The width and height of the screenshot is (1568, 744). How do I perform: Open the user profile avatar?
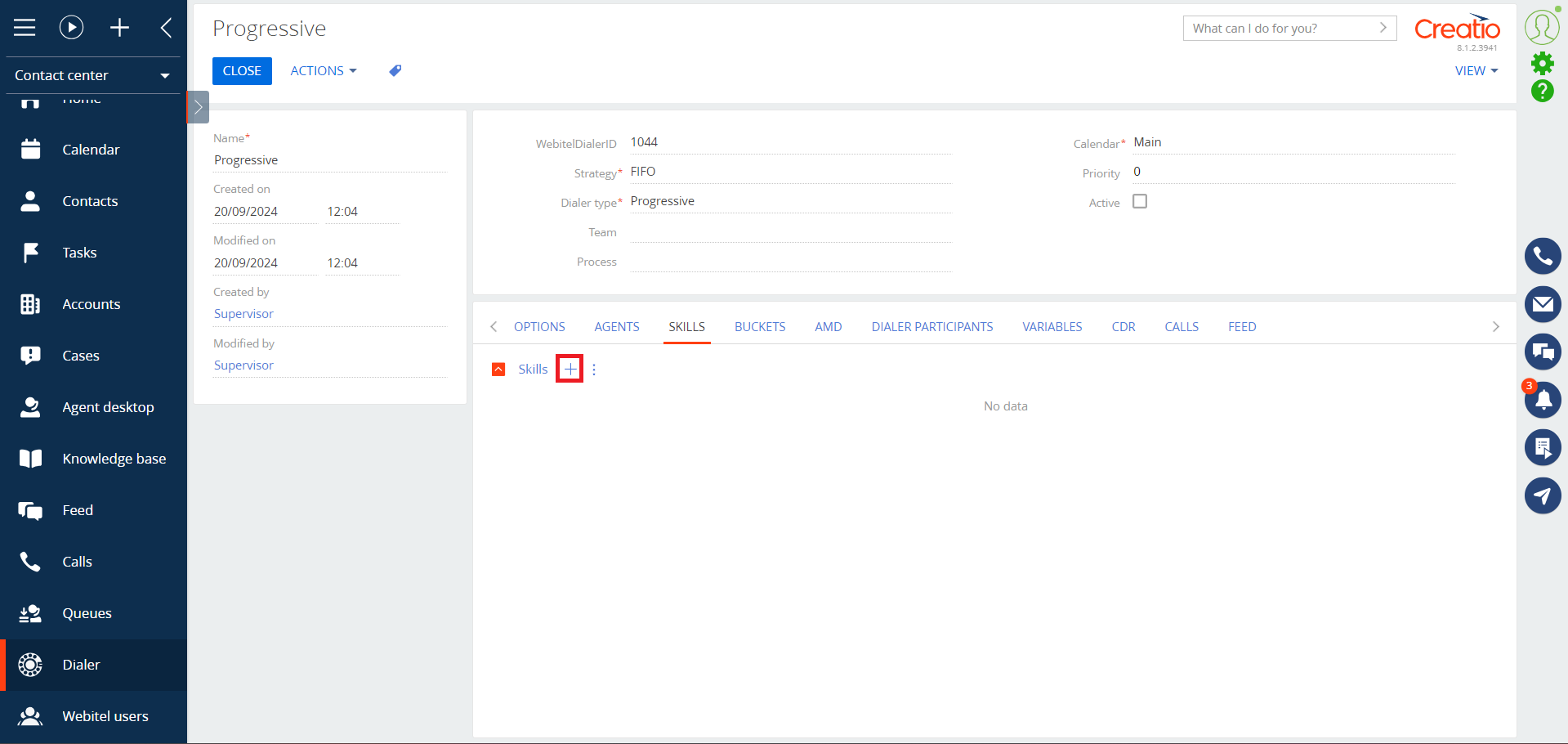point(1542,27)
